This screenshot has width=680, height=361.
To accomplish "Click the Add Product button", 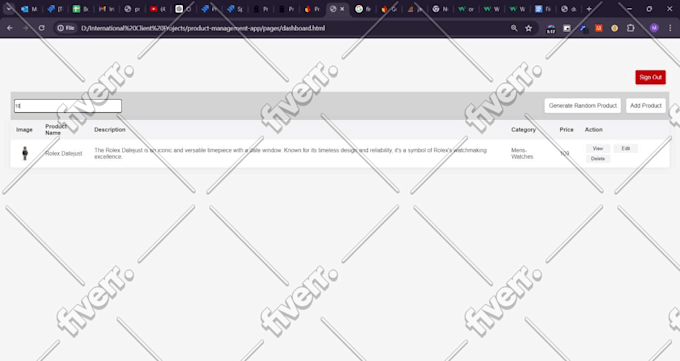I will point(646,105).
